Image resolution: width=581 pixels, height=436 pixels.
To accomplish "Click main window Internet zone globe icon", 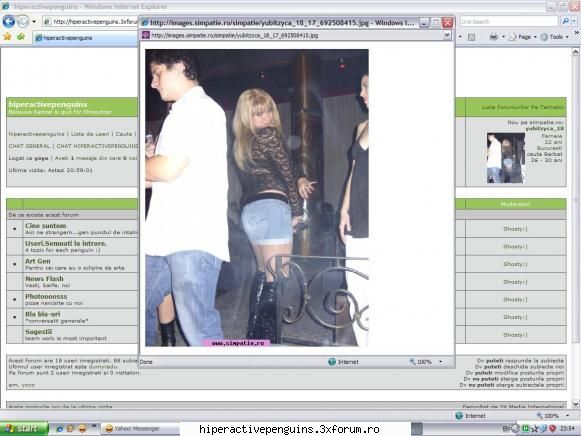I will [x=459, y=416].
